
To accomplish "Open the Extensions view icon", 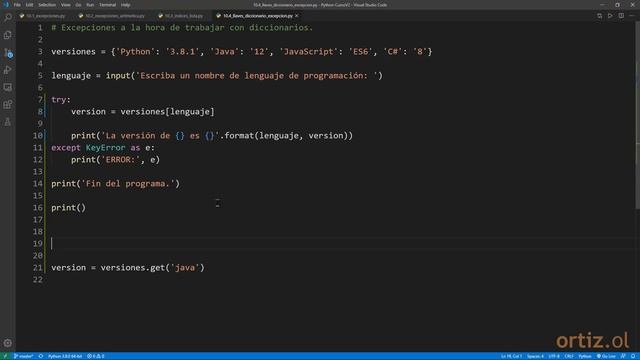I will [x=8, y=105].
